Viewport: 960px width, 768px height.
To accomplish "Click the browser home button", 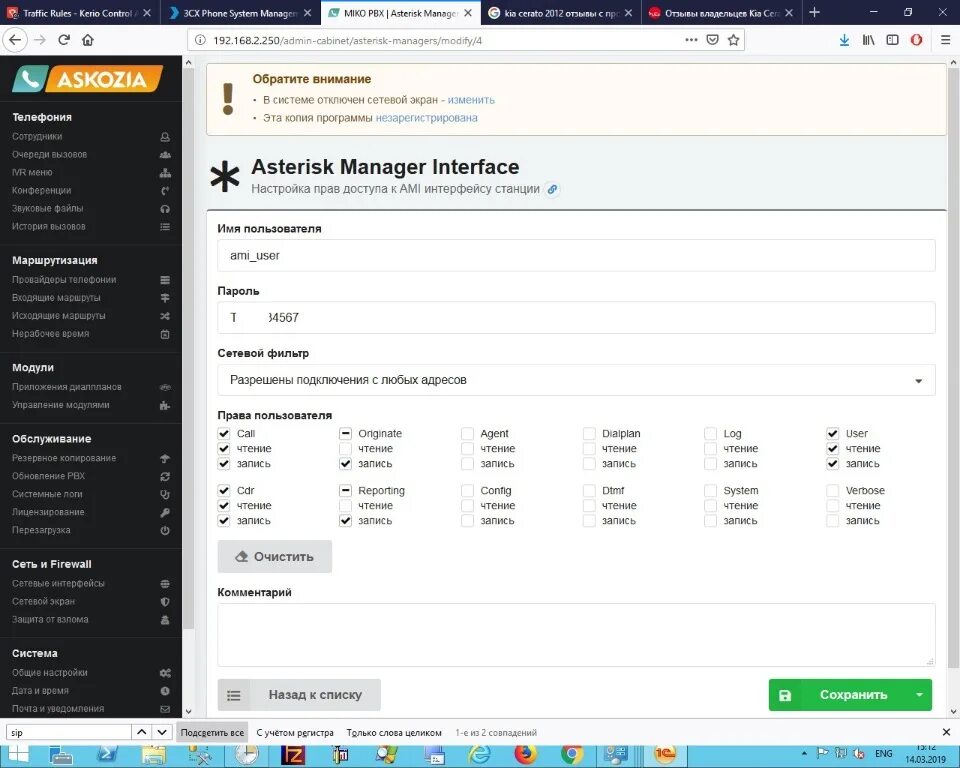I will coord(88,40).
